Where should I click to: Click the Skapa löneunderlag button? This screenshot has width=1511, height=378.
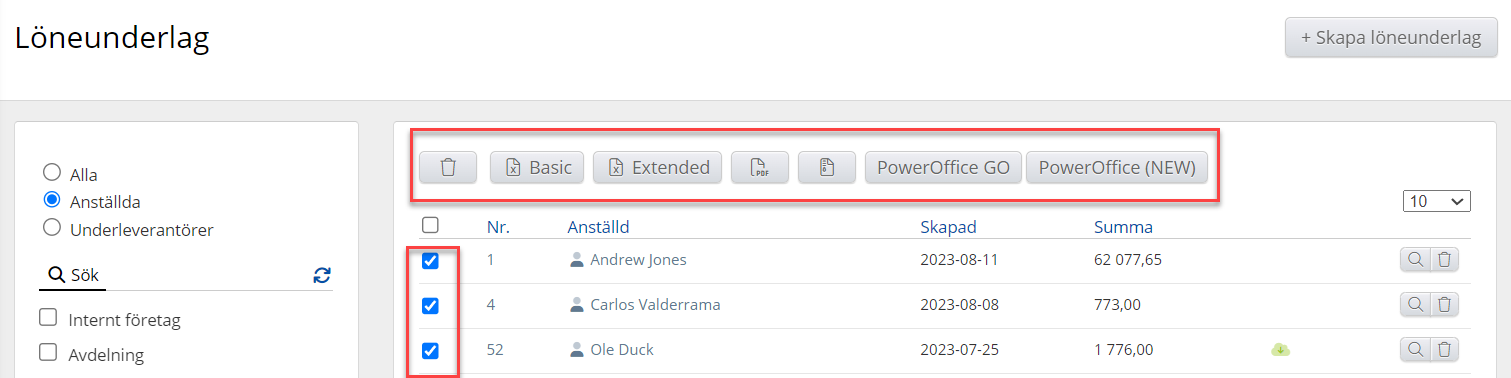point(1391,38)
